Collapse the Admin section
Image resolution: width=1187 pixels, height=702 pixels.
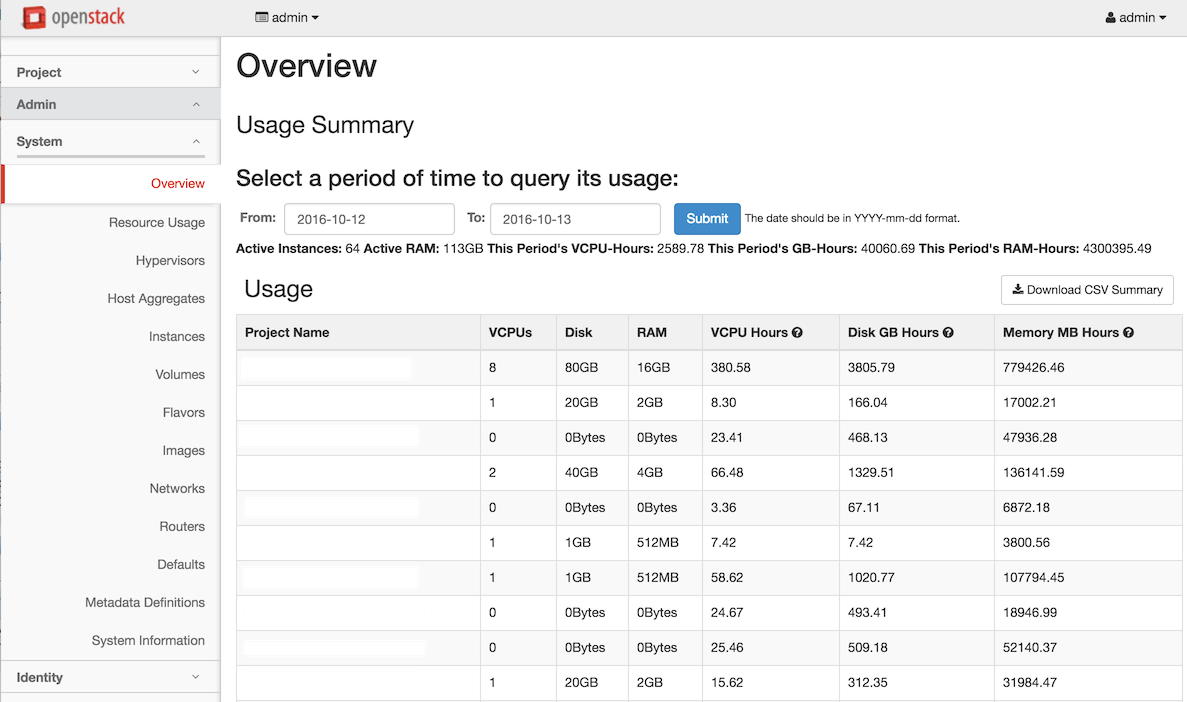tap(110, 104)
